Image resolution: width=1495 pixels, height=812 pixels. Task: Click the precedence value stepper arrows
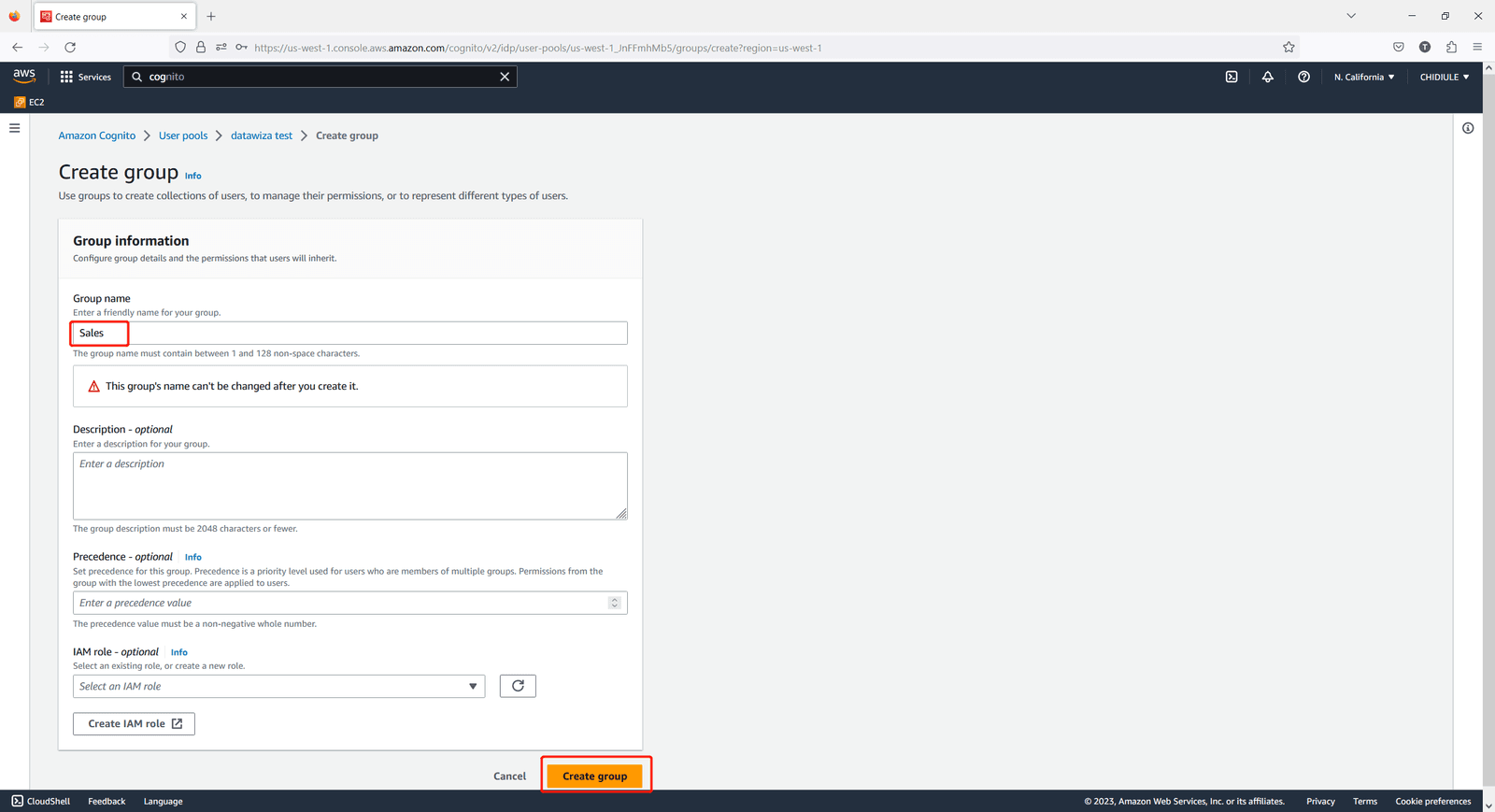click(x=615, y=603)
